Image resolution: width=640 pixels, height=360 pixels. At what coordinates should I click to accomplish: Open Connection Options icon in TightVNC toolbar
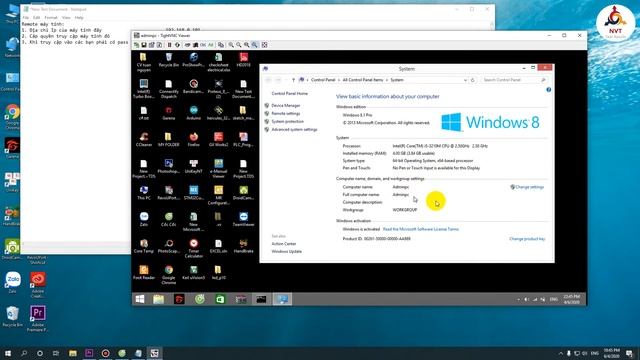(x=151, y=45)
